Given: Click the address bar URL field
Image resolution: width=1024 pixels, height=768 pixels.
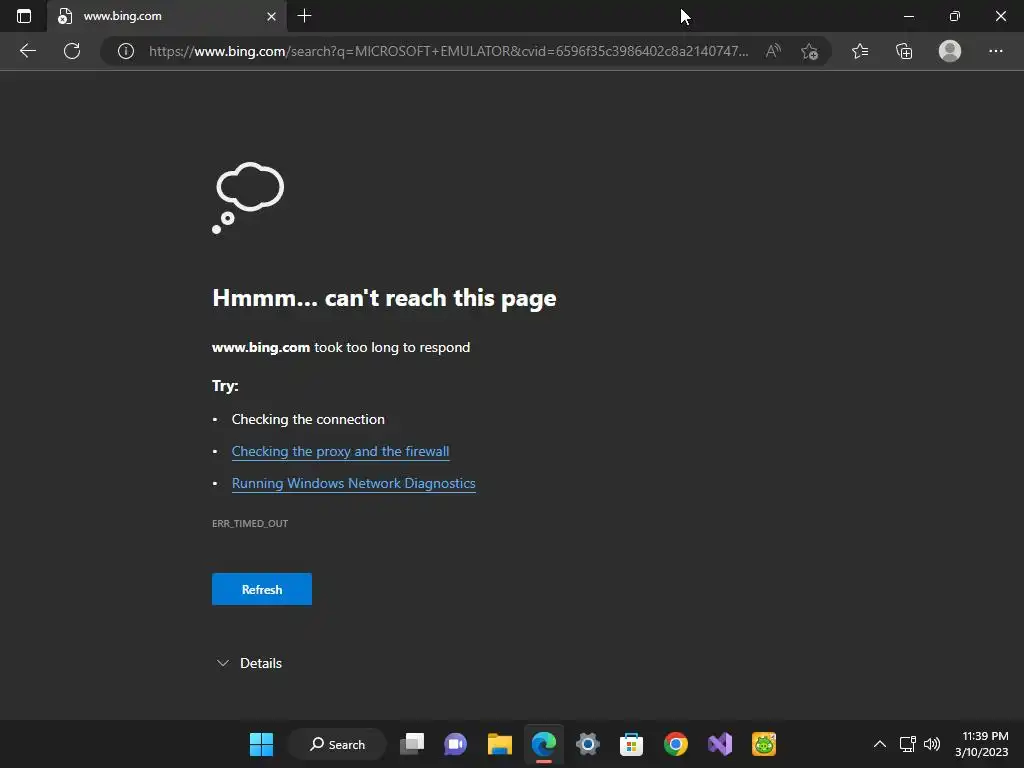Looking at the screenshot, I should pyautogui.click(x=448, y=51).
